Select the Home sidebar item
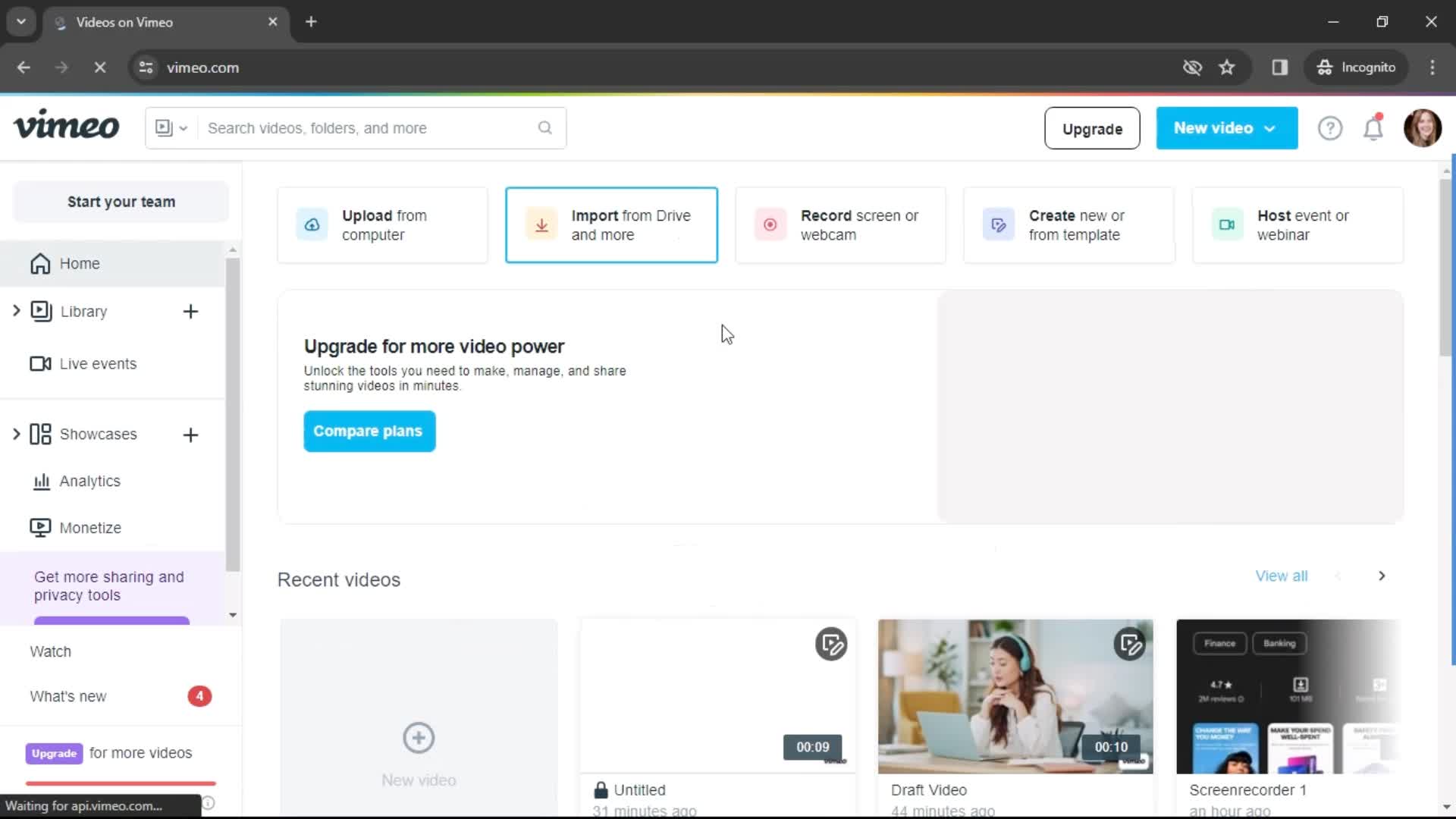The image size is (1456, 819). (x=79, y=262)
